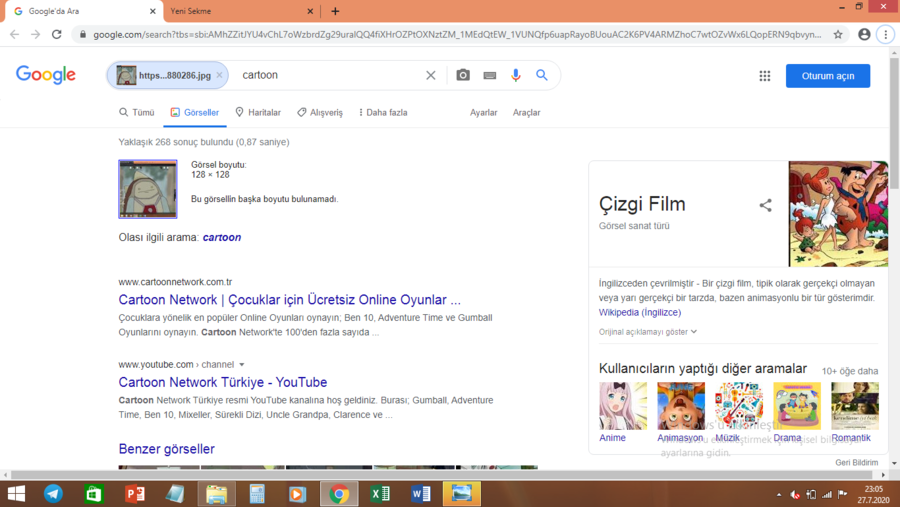Click the horizontal scrollbar at page bottom
900x507 pixels.
(442, 475)
